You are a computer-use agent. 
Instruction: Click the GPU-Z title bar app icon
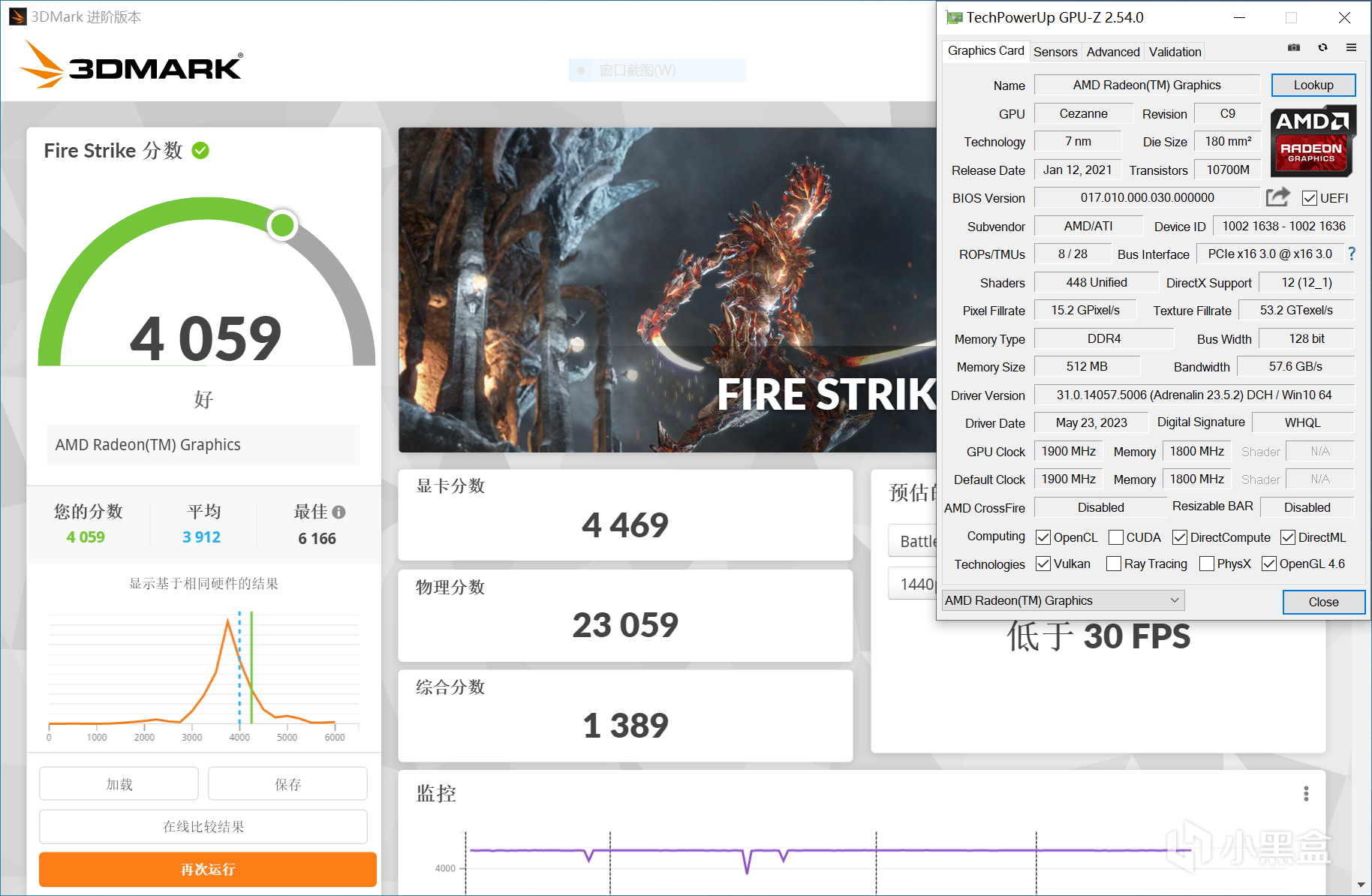954,17
